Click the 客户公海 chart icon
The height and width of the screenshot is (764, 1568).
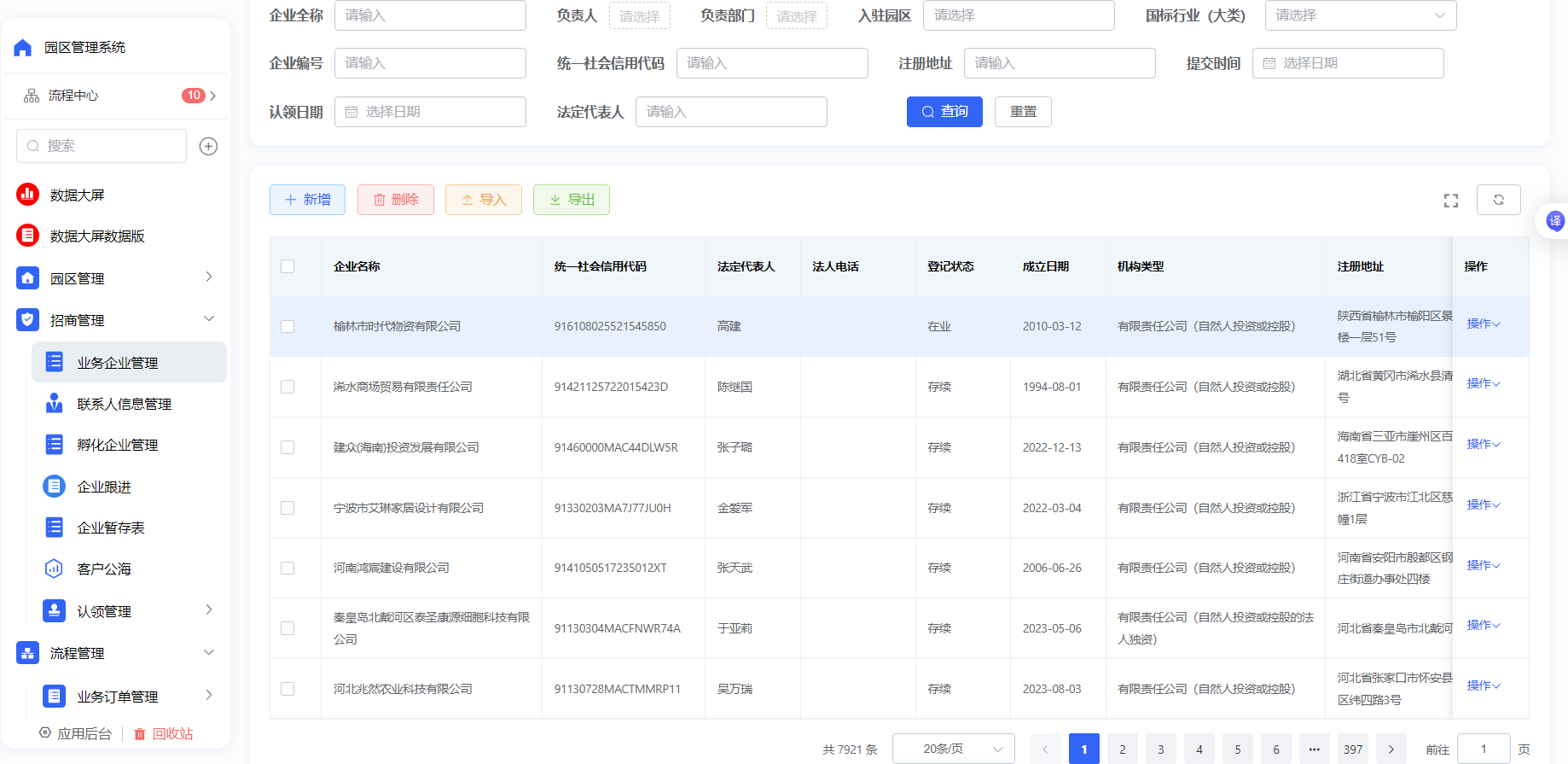[x=54, y=569]
